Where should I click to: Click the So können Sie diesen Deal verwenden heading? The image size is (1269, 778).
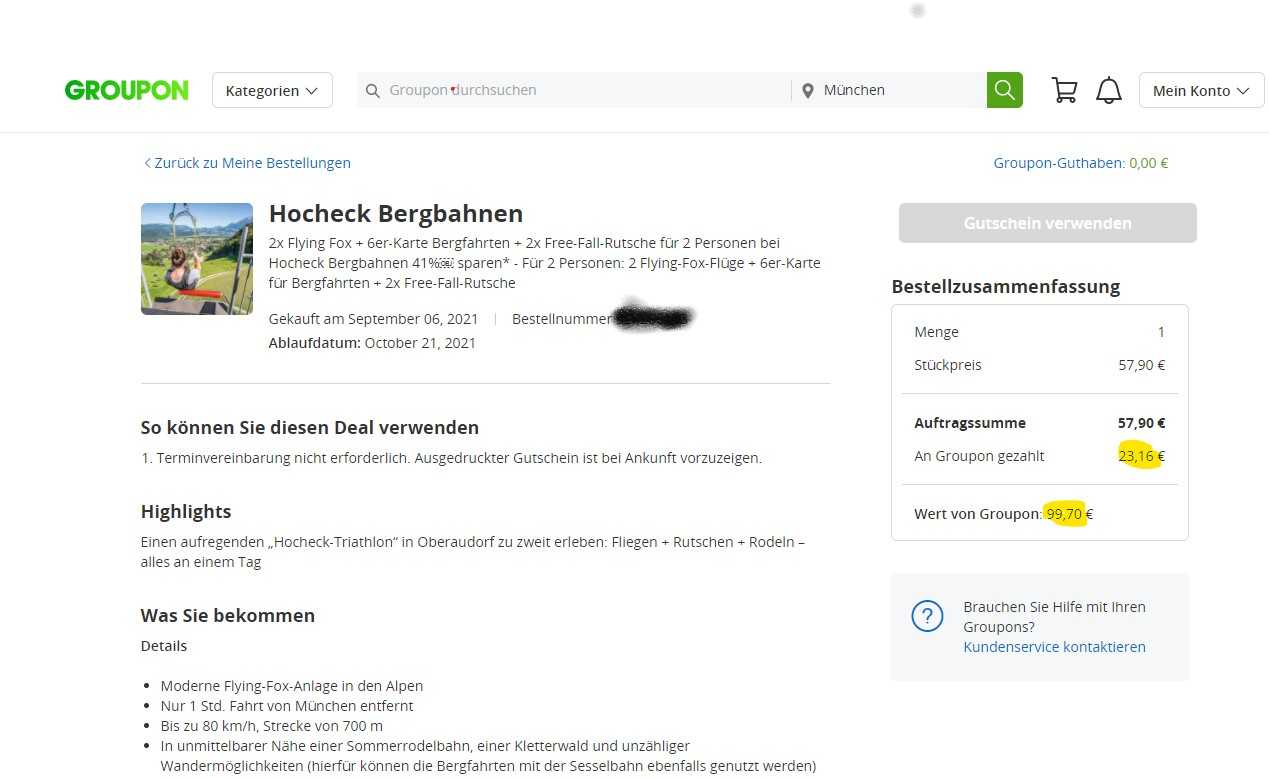click(310, 428)
